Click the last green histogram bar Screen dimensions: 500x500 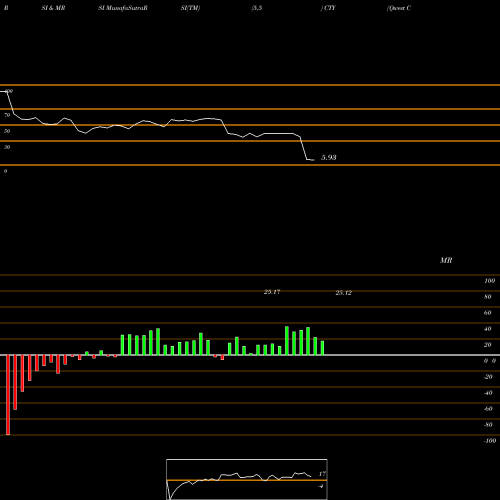click(x=322, y=348)
